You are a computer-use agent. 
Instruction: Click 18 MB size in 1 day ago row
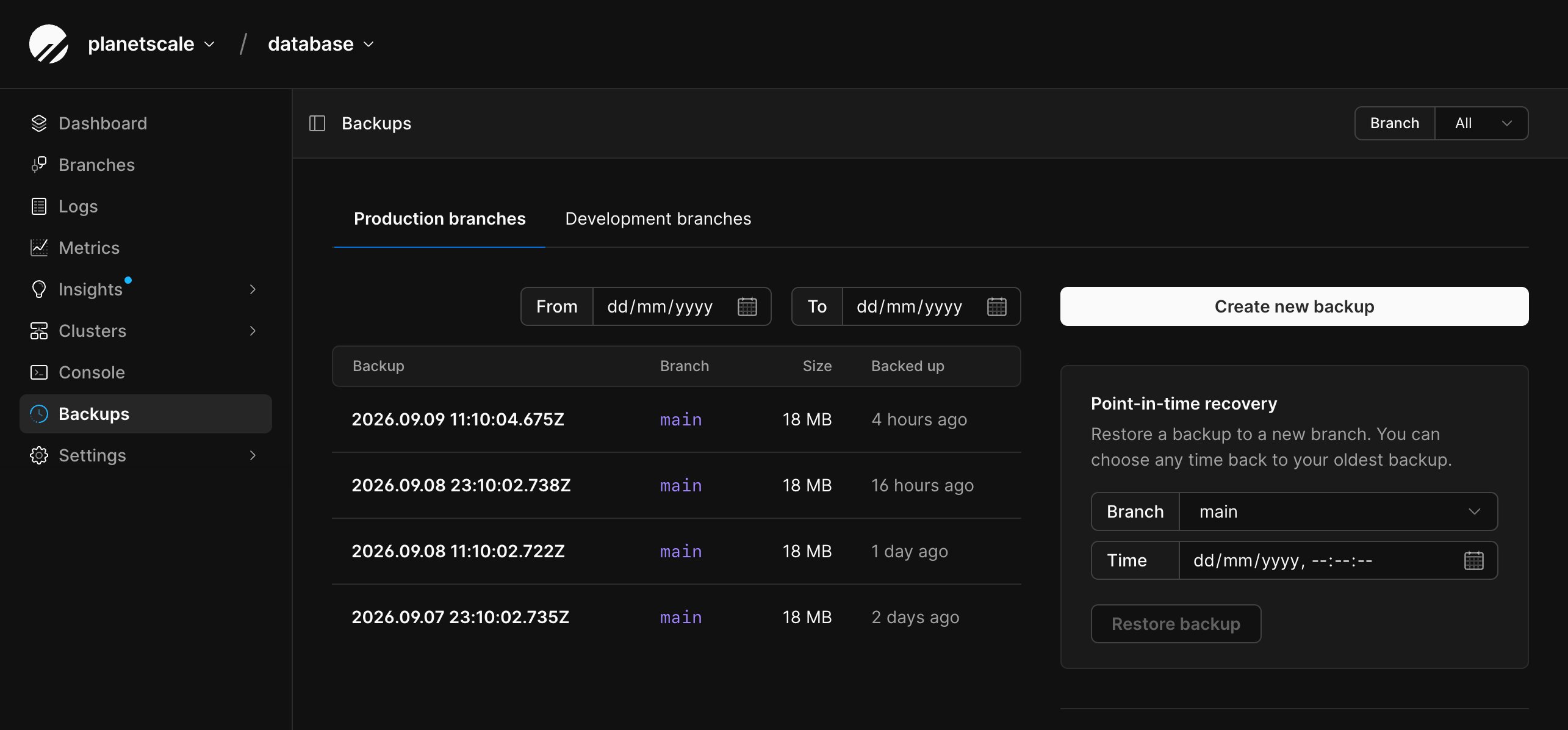tap(807, 551)
